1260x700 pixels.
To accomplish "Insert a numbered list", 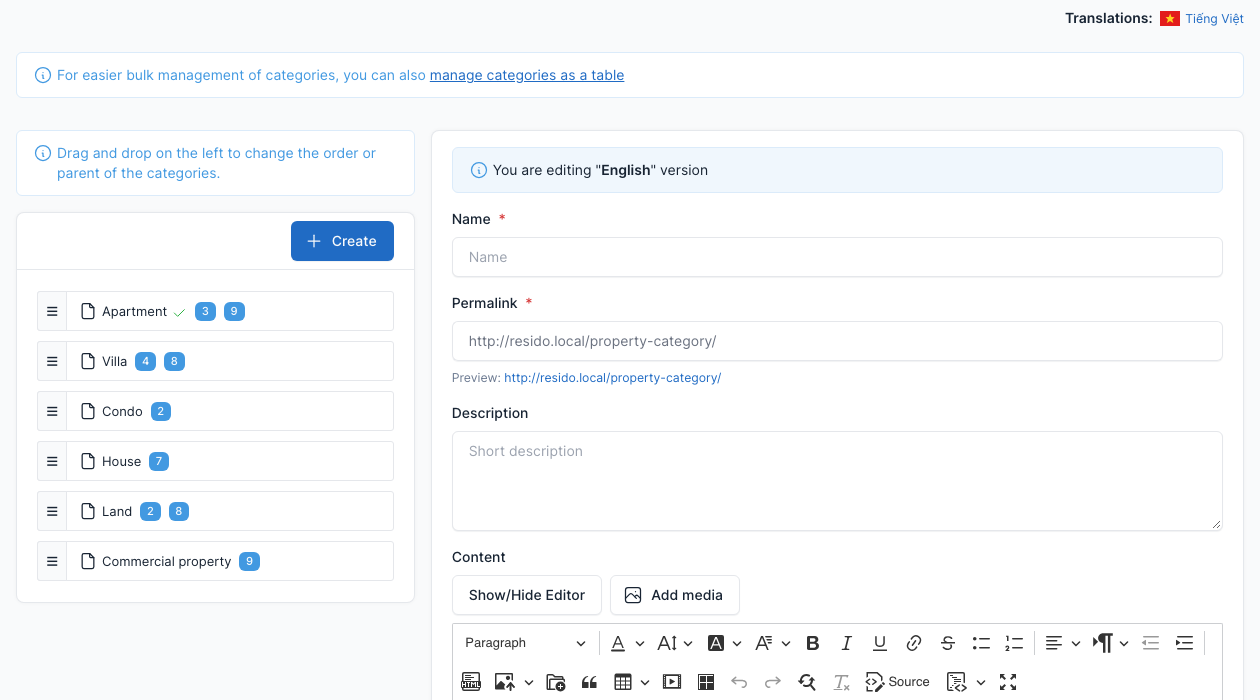I will [x=1014, y=643].
